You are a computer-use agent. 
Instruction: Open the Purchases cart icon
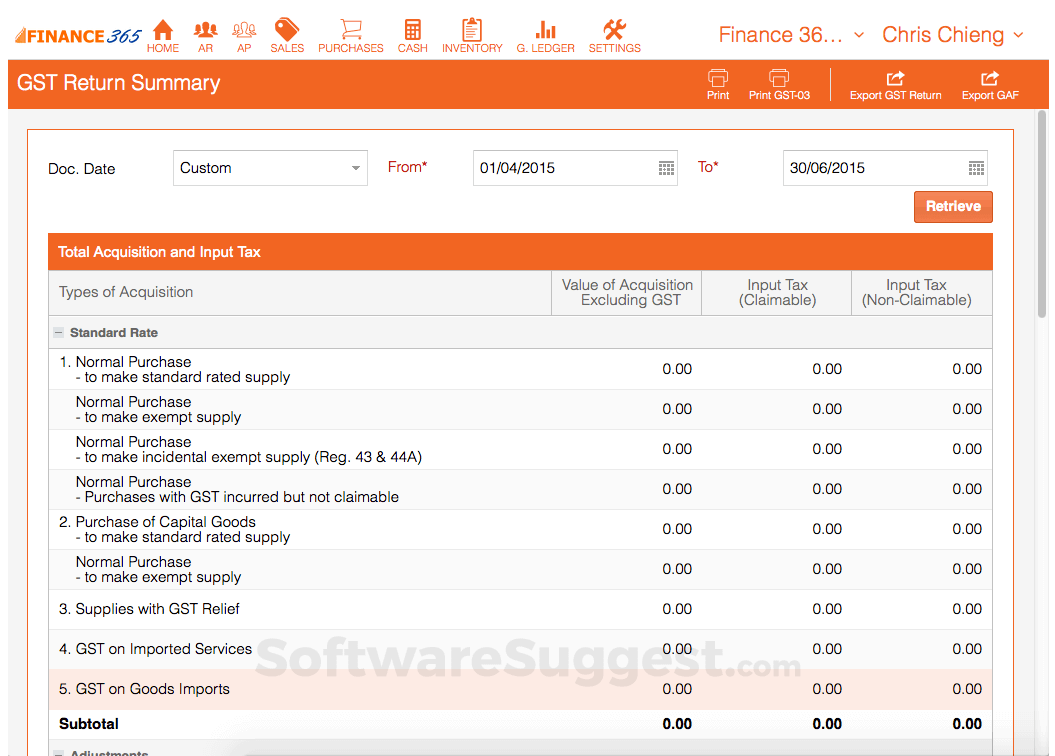coord(350,35)
